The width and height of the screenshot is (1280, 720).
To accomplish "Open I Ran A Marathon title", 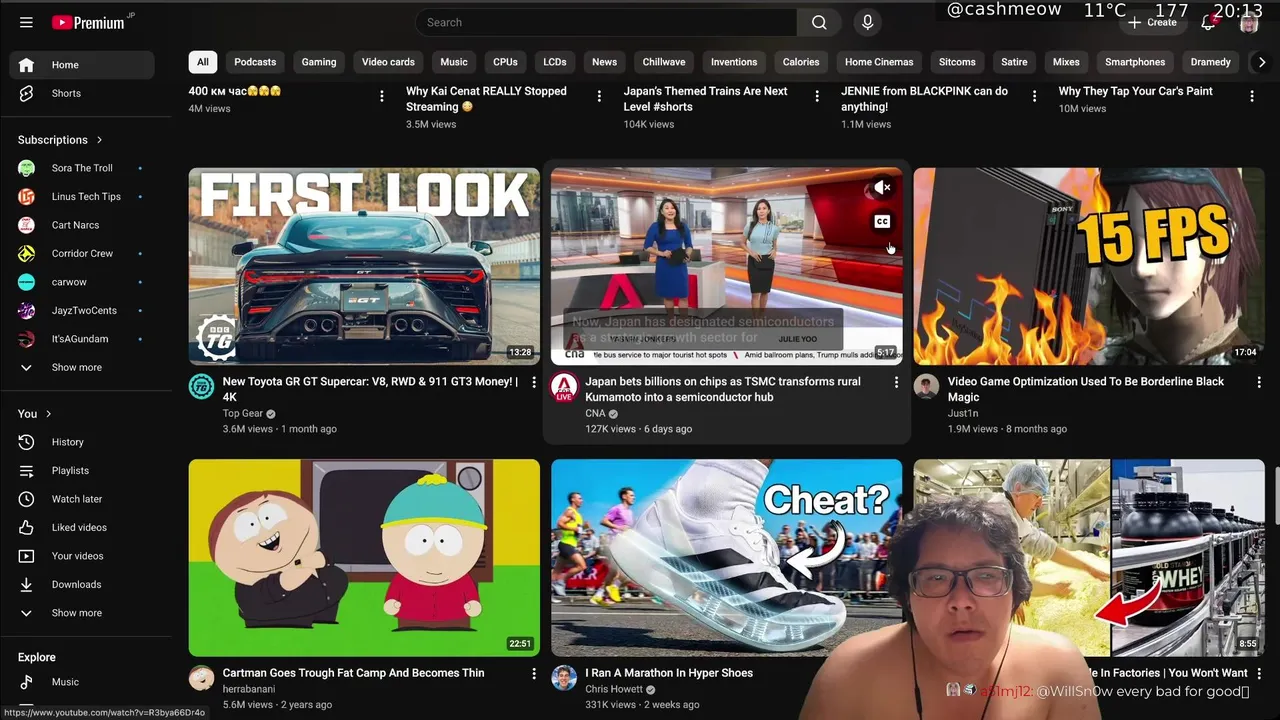I will pos(669,673).
